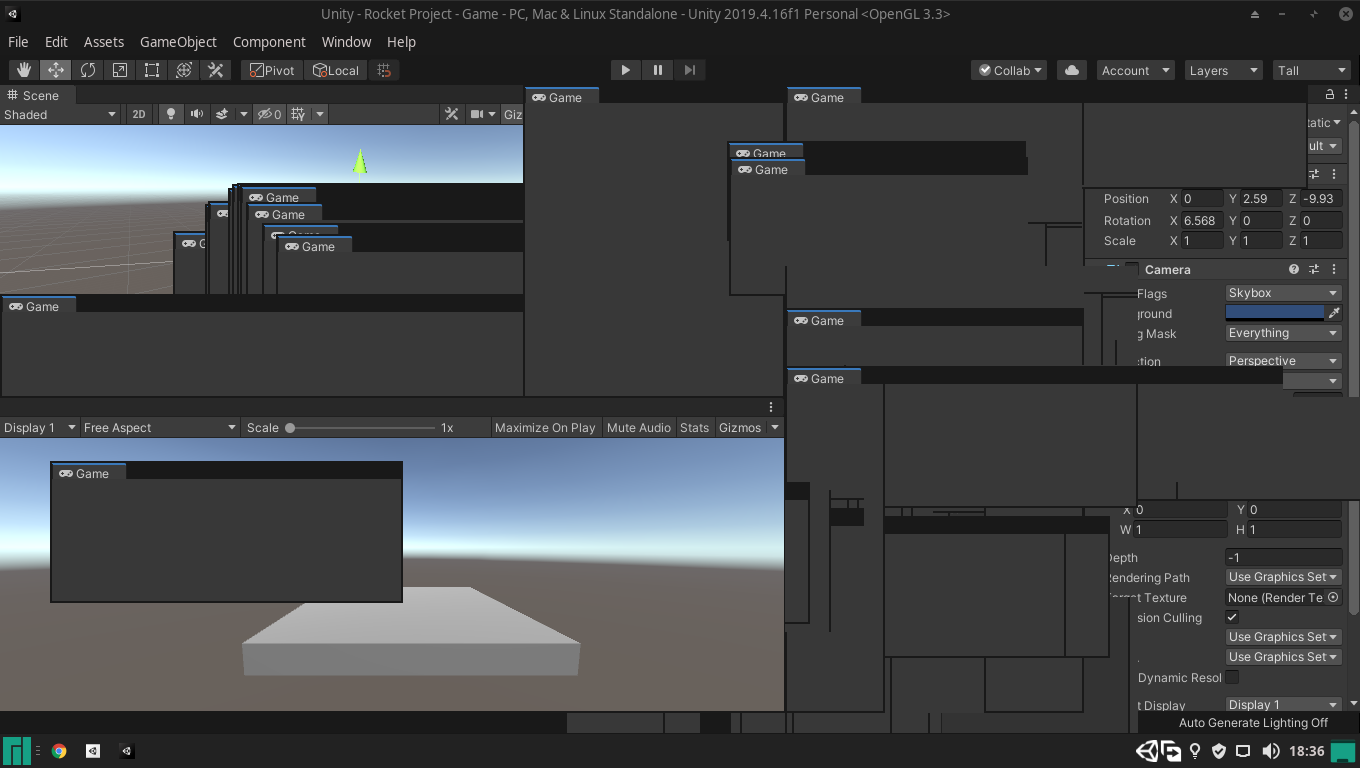Select the Move tool
The image size is (1360, 768).
(x=56, y=70)
